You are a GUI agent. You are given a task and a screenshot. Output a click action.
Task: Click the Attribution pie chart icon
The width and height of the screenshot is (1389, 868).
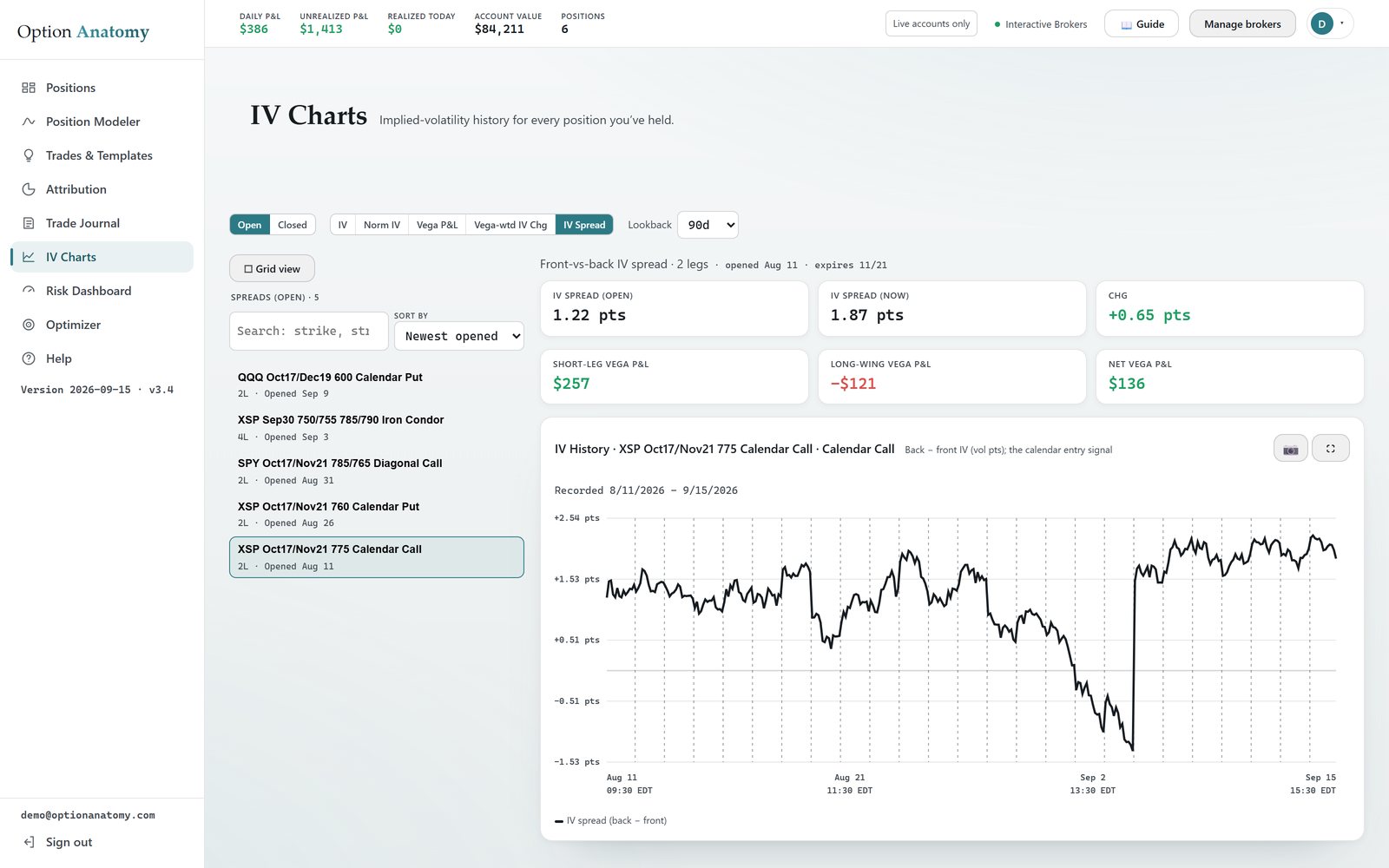coord(29,189)
